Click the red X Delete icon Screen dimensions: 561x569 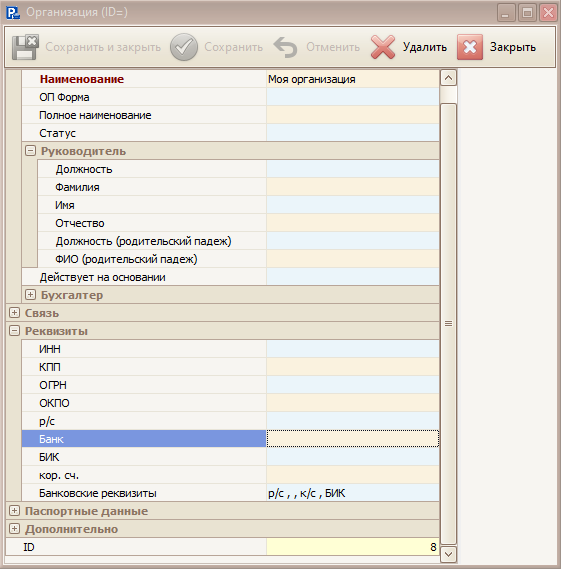[383, 47]
